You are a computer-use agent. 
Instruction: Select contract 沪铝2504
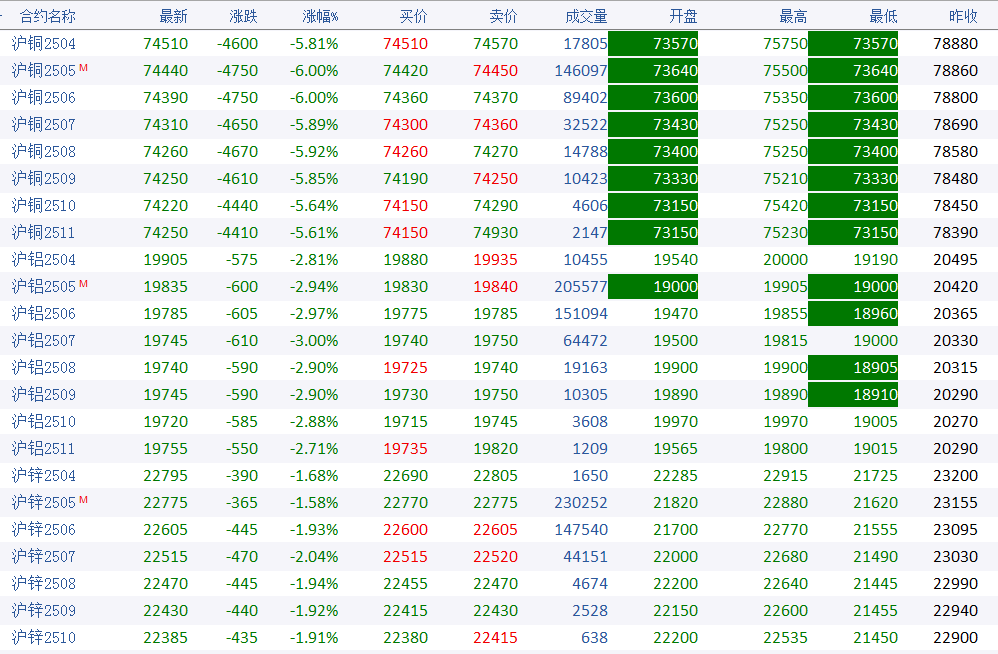[43, 260]
